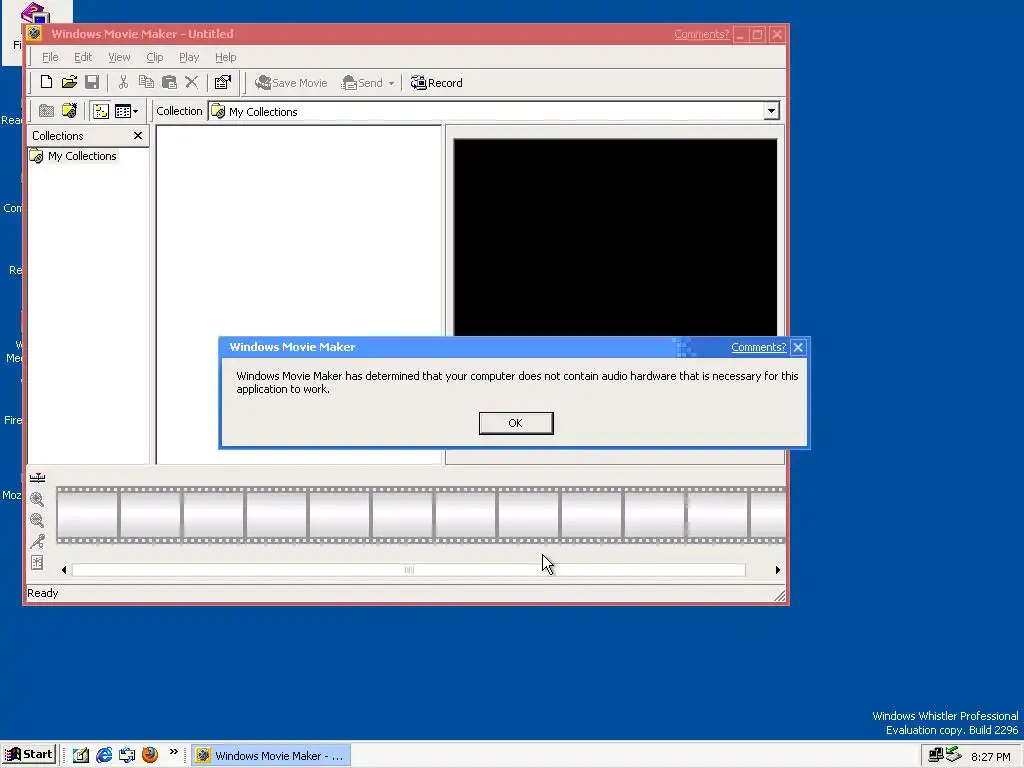Open the File menu
The height and width of the screenshot is (768, 1024).
50,57
